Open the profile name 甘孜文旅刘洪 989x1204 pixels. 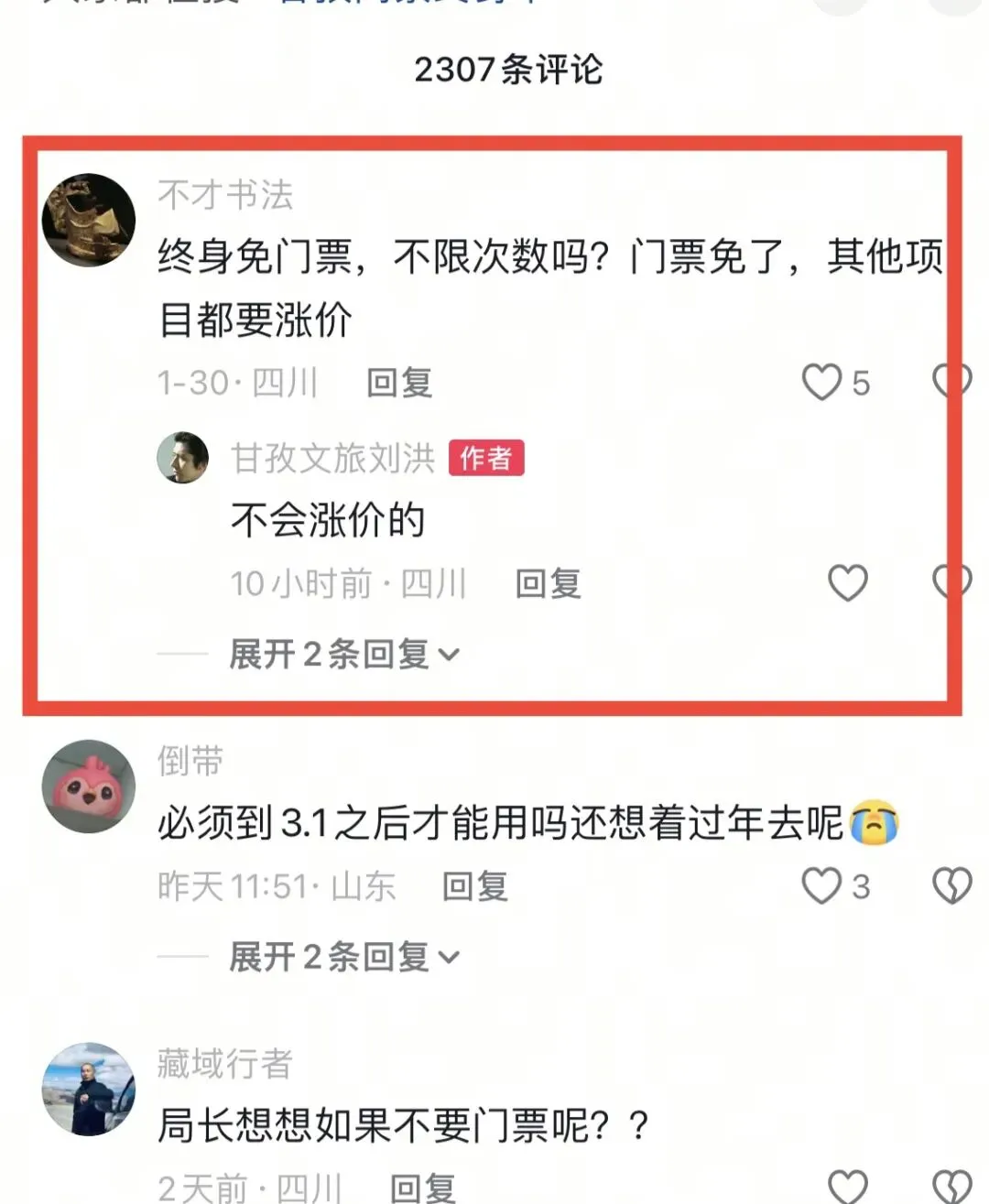[333, 458]
